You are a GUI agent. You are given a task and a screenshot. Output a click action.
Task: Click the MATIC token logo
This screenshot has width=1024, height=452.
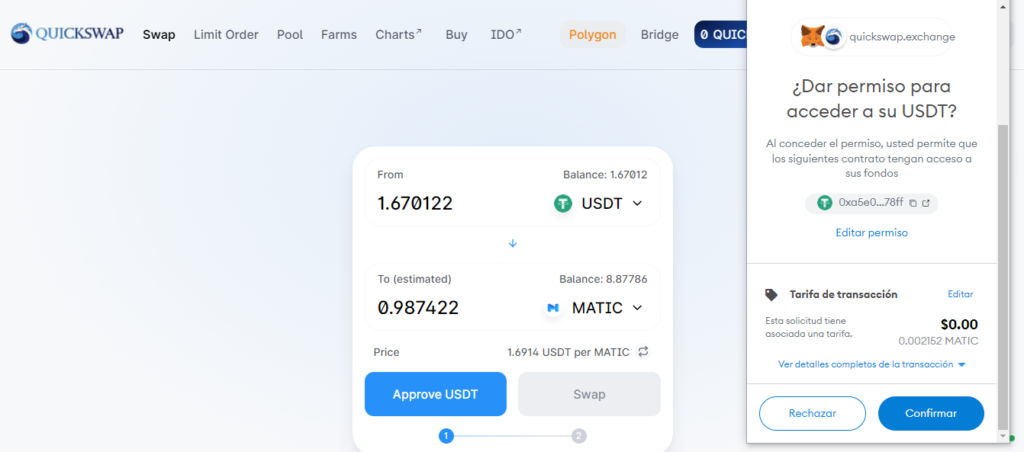(x=553, y=308)
